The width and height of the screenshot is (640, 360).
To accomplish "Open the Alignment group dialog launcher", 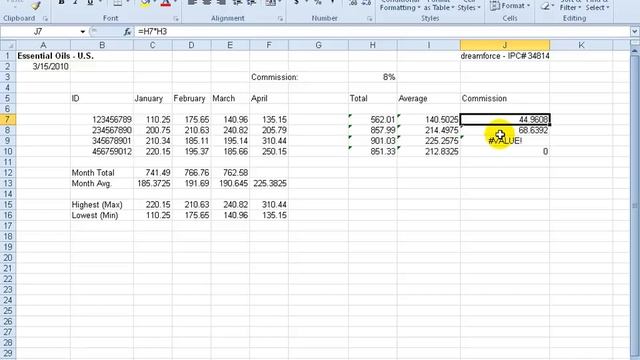I will coord(280,19).
